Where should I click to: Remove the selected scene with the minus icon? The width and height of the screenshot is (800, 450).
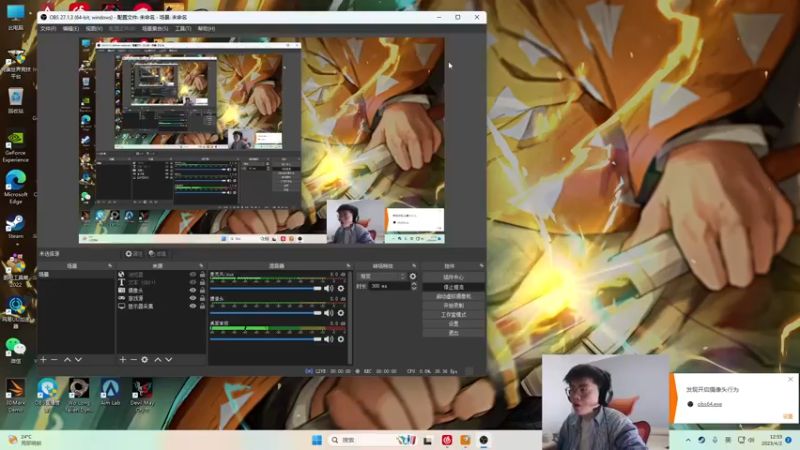55,360
